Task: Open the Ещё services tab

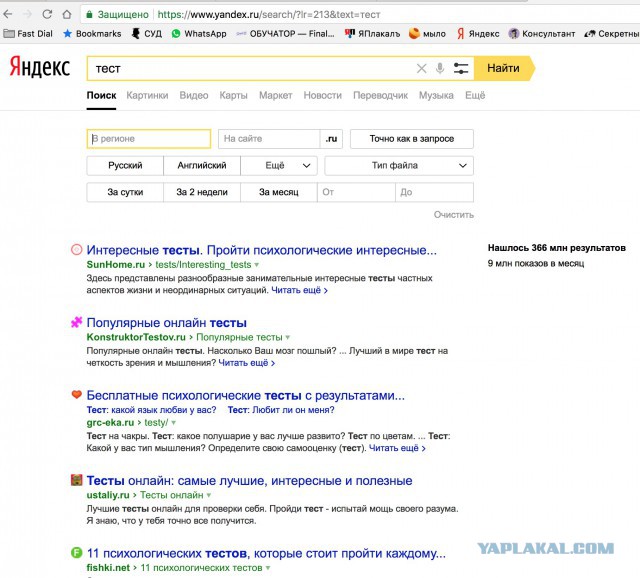Action: (x=475, y=95)
